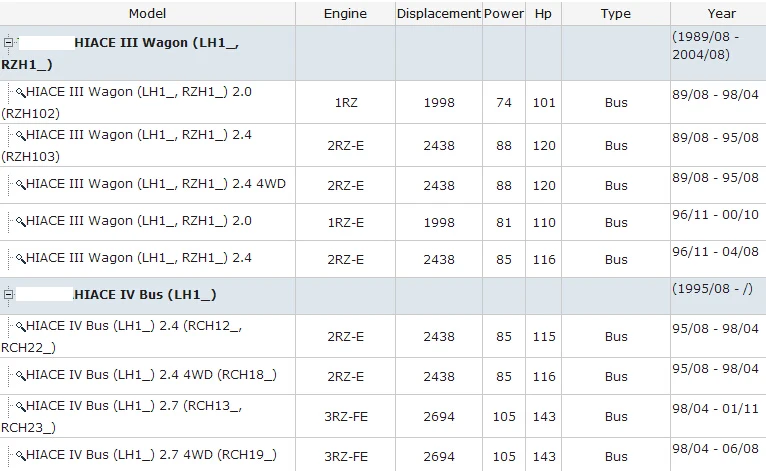The width and height of the screenshot is (766, 471).
Task: Click magnifier icon for HIACE III Wagon 2.4 4WD
Action: tap(20, 184)
